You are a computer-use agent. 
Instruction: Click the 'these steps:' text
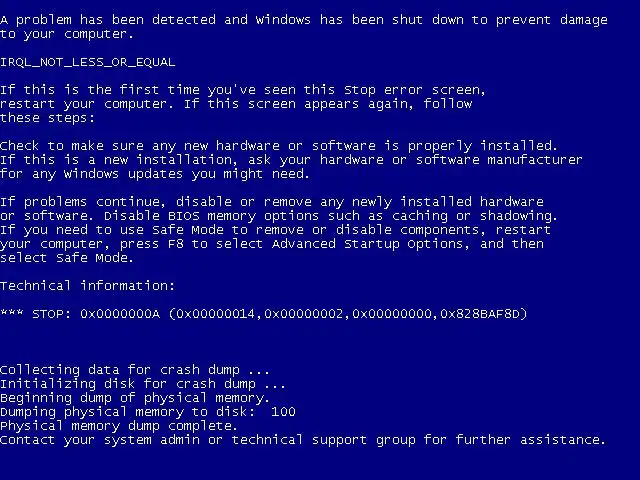coord(47,118)
